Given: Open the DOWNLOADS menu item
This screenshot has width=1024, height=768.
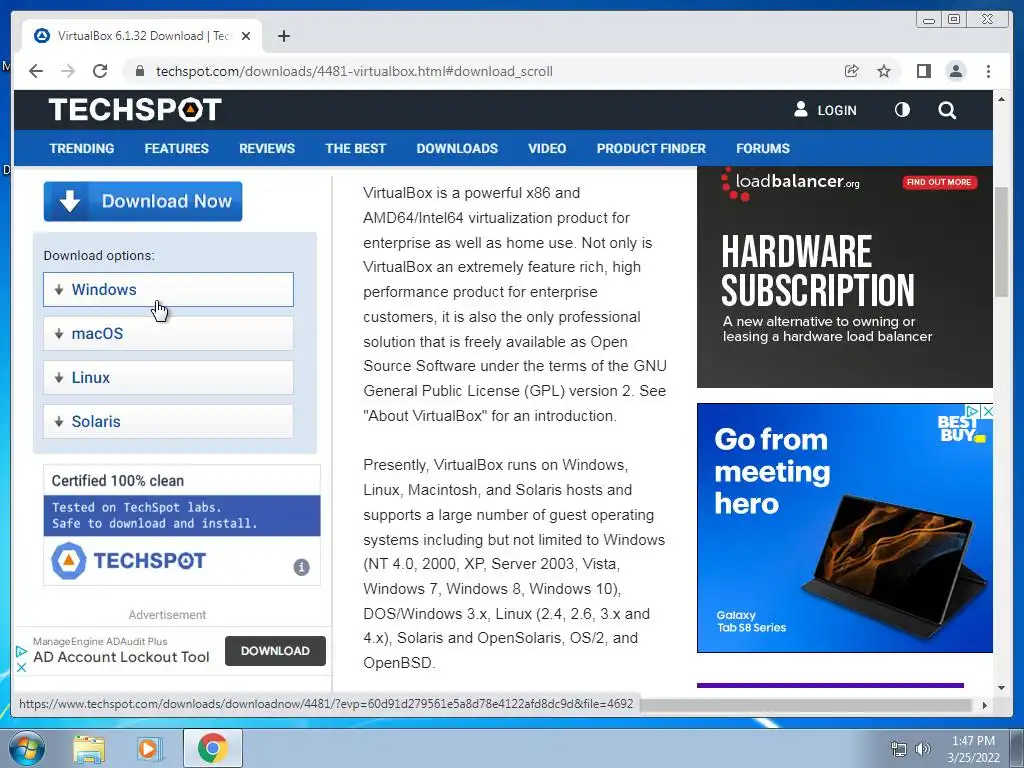Looking at the screenshot, I should pyautogui.click(x=457, y=148).
